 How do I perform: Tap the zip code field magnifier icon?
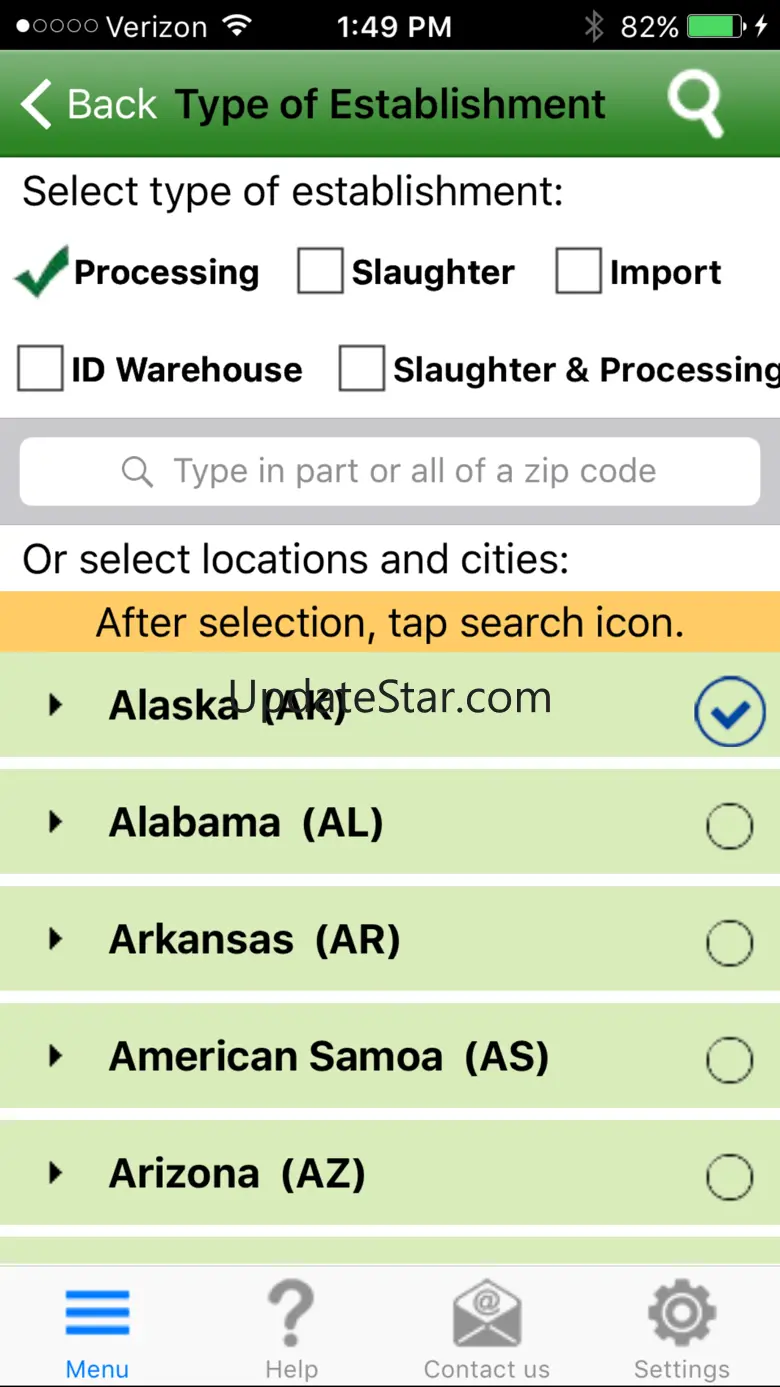click(137, 471)
